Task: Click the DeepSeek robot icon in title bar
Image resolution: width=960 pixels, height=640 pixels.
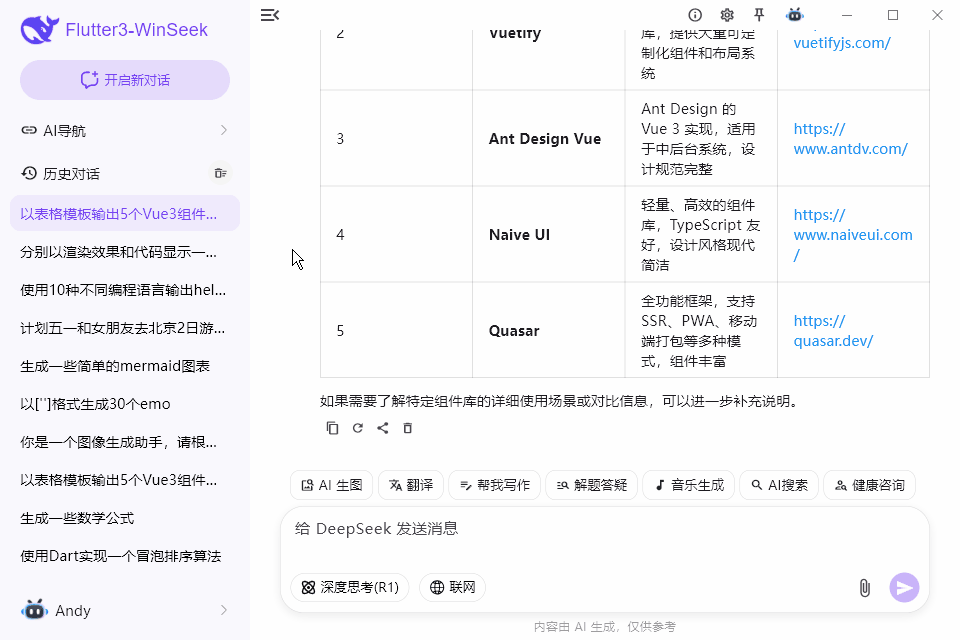Action: (x=794, y=15)
